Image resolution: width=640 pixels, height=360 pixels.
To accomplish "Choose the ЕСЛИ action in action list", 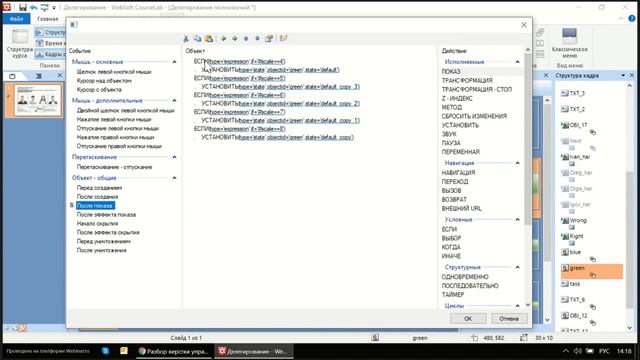I will click(449, 229).
